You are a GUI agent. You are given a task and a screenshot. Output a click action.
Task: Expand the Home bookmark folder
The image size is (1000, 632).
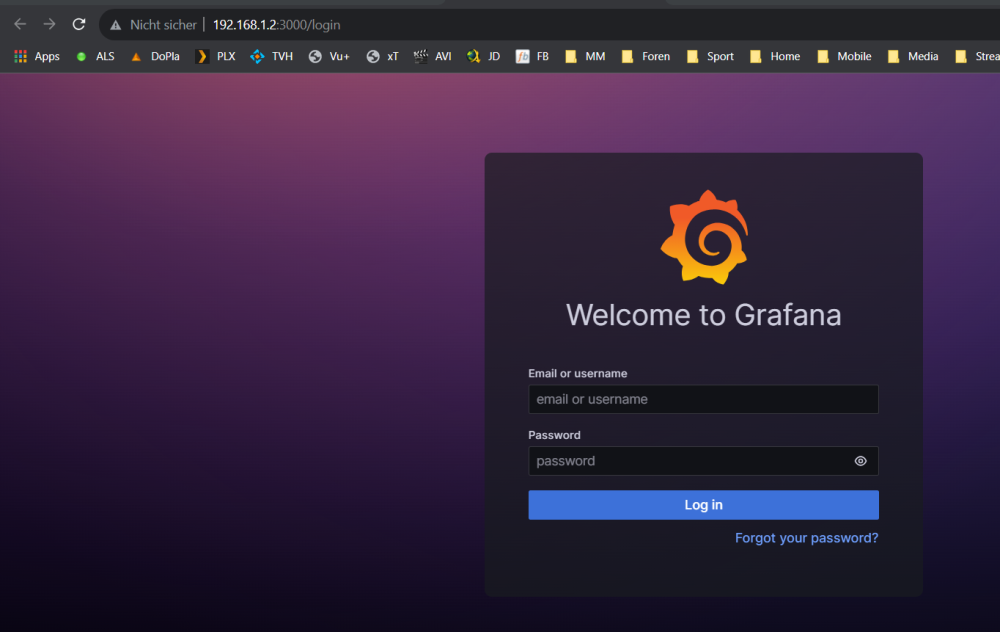[776, 56]
